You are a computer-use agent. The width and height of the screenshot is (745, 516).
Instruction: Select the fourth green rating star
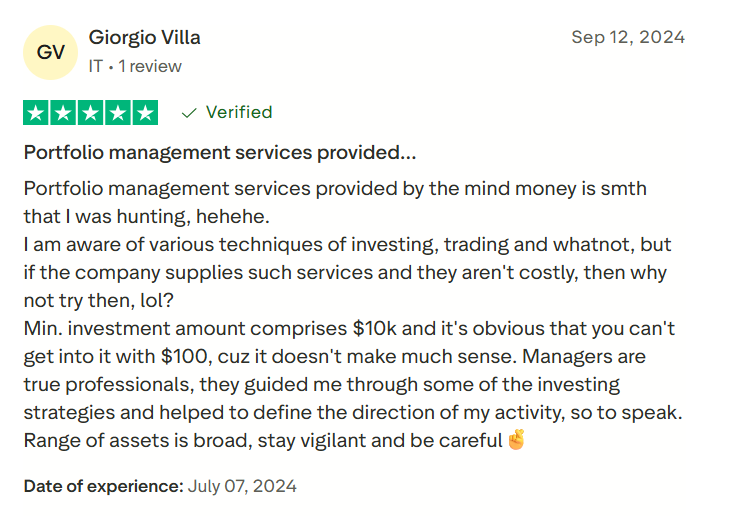(117, 113)
